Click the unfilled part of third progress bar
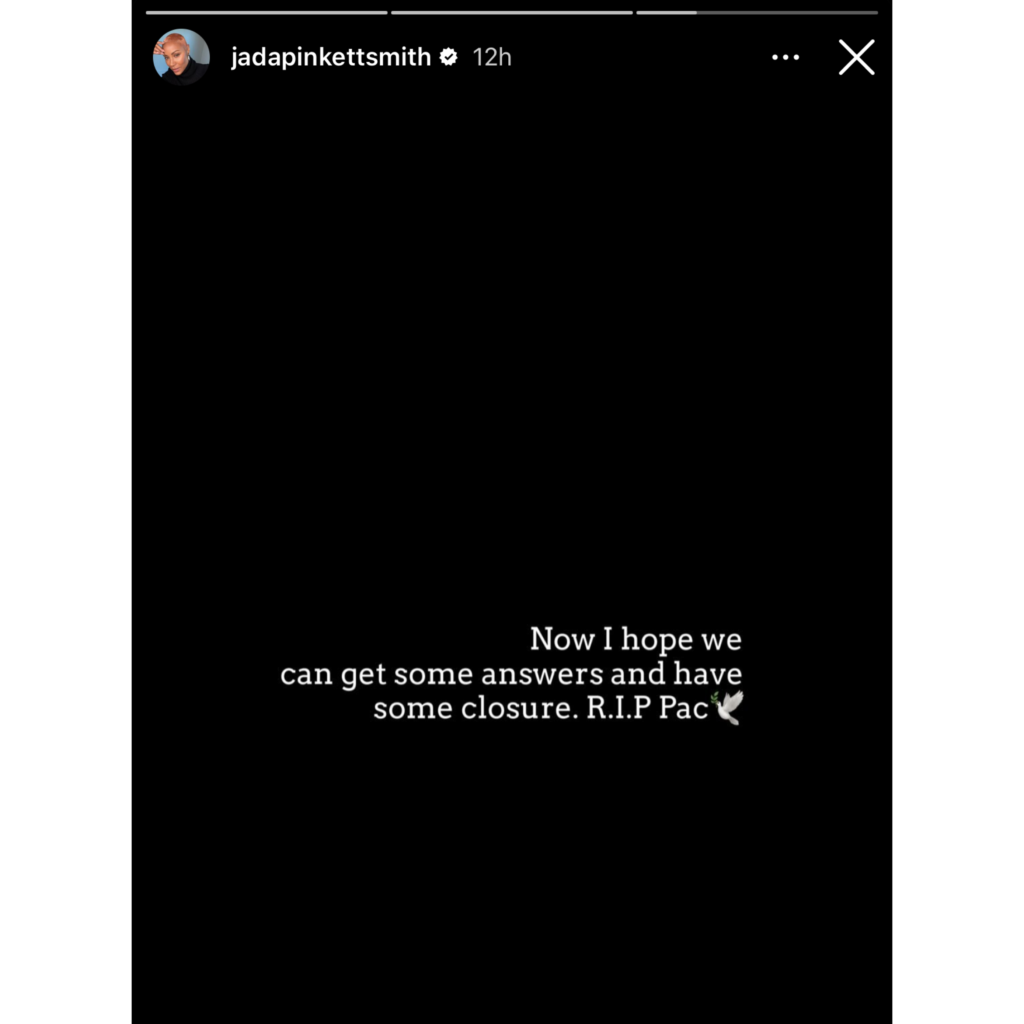The width and height of the screenshot is (1024, 1024). tap(787, 12)
